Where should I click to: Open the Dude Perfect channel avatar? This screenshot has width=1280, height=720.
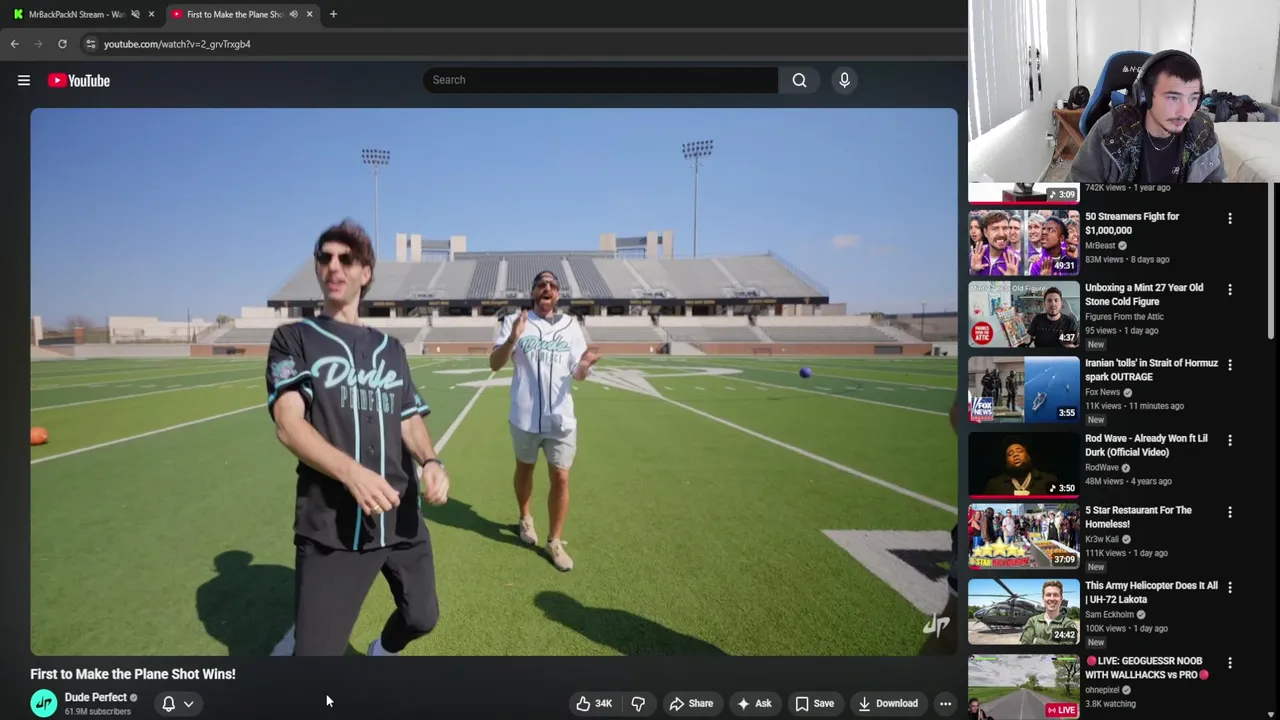[x=44, y=704]
